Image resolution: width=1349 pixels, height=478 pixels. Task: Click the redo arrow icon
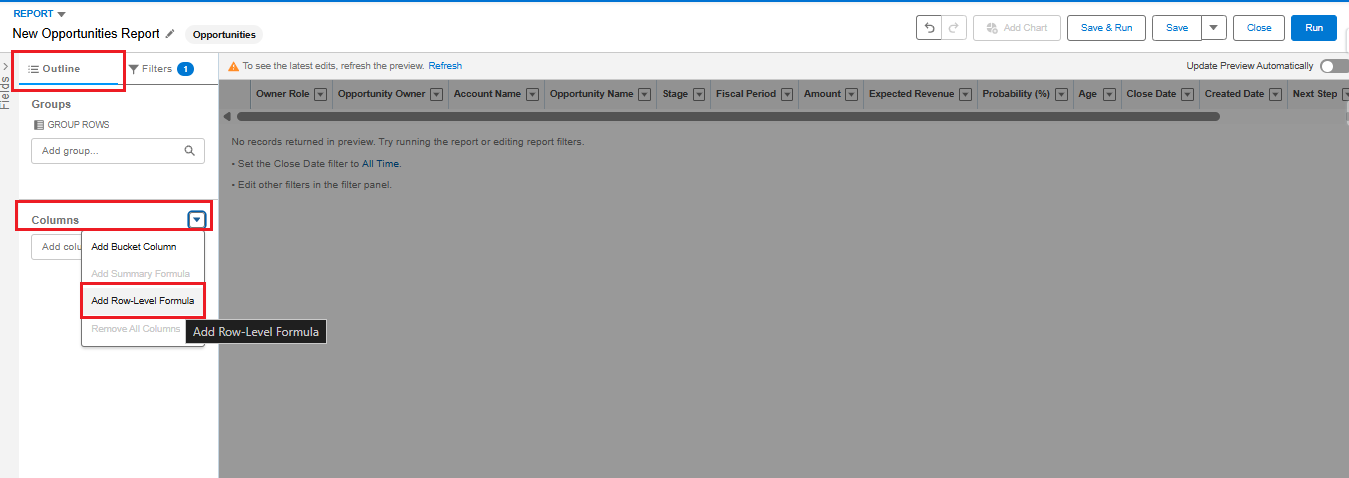(x=954, y=28)
